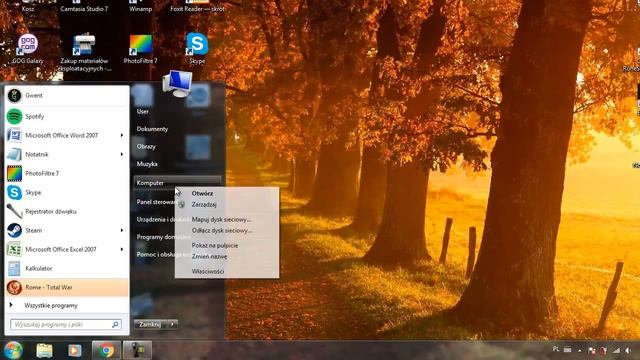Click the Zamknij shutdown button
The image size is (640, 360).
tap(151, 324)
